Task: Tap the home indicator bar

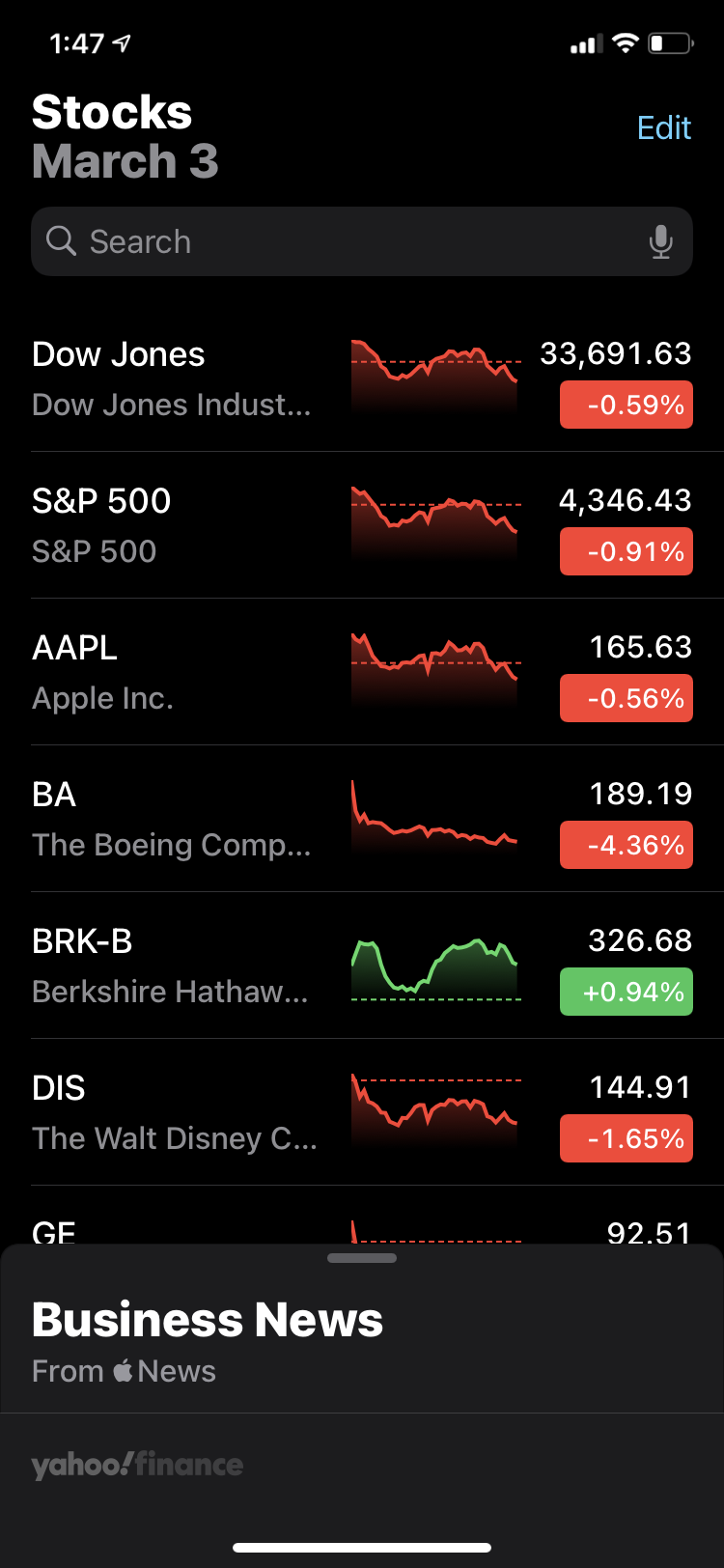Action: click(362, 1548)
